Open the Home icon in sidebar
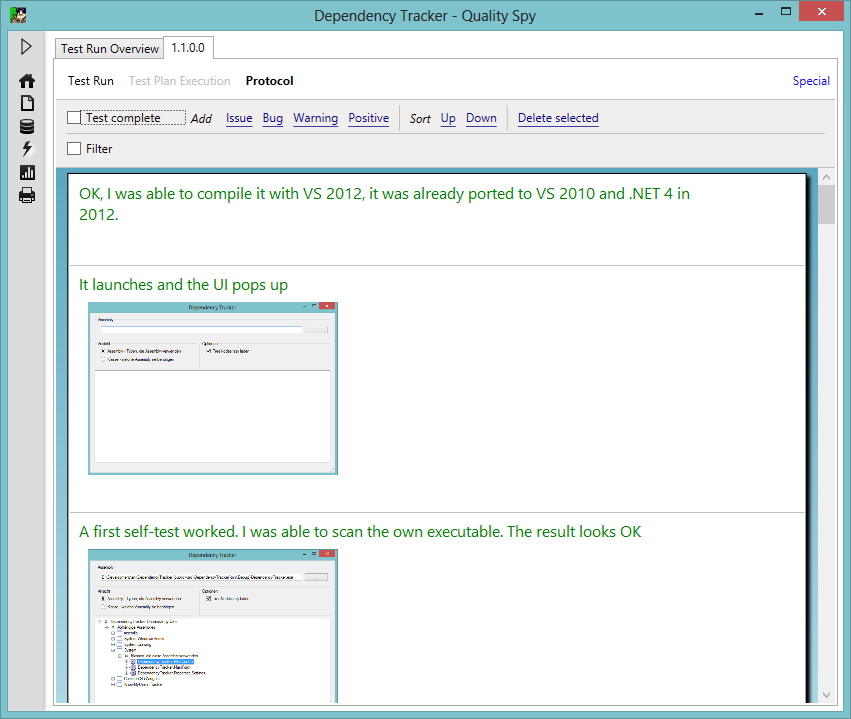 [27, 81]
